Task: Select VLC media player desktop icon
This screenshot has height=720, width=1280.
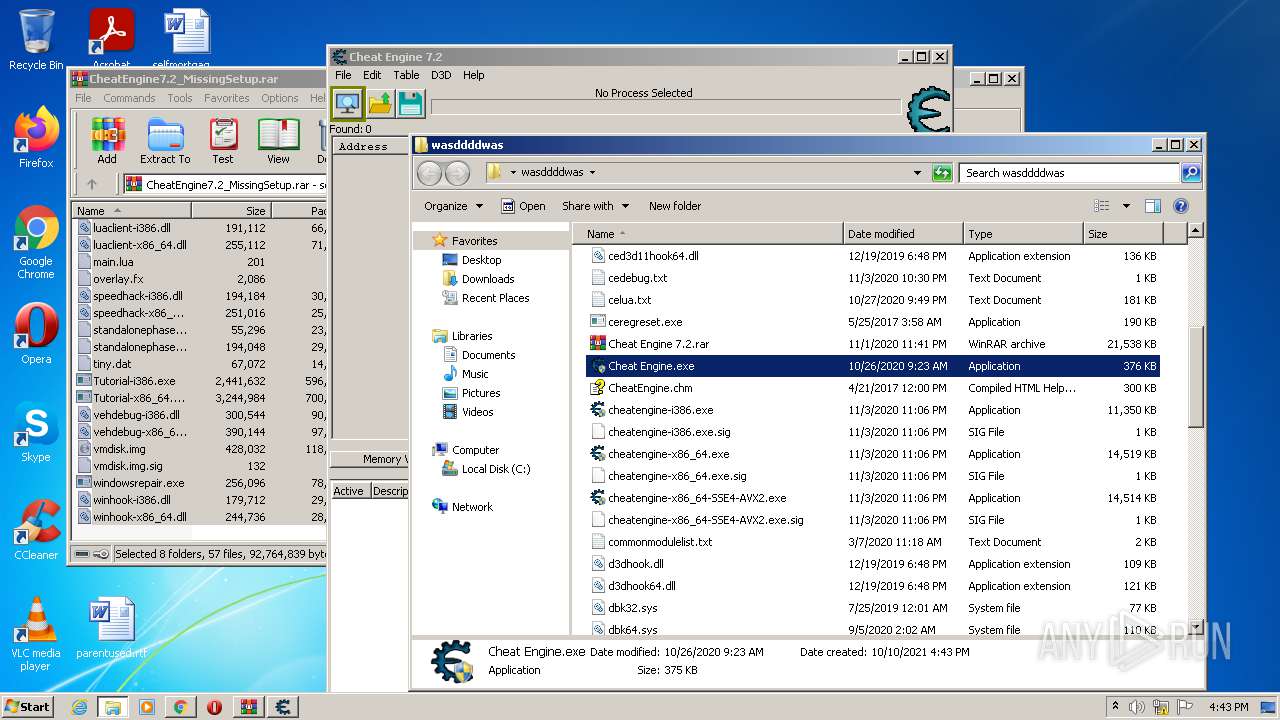Action: pyautogui.click(x=35, y=634)
